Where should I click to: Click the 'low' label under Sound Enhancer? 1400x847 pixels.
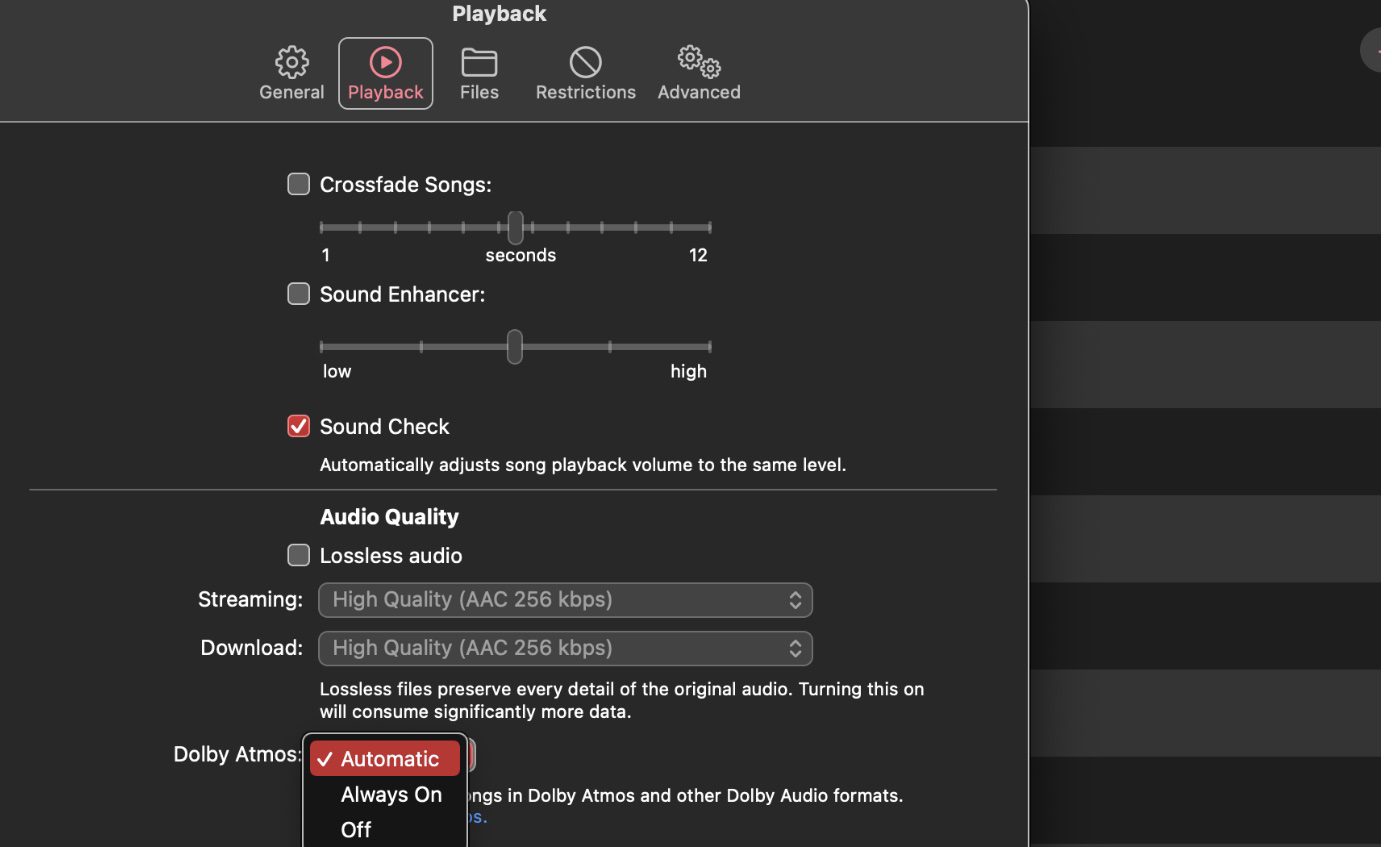(x=337, y=371)
